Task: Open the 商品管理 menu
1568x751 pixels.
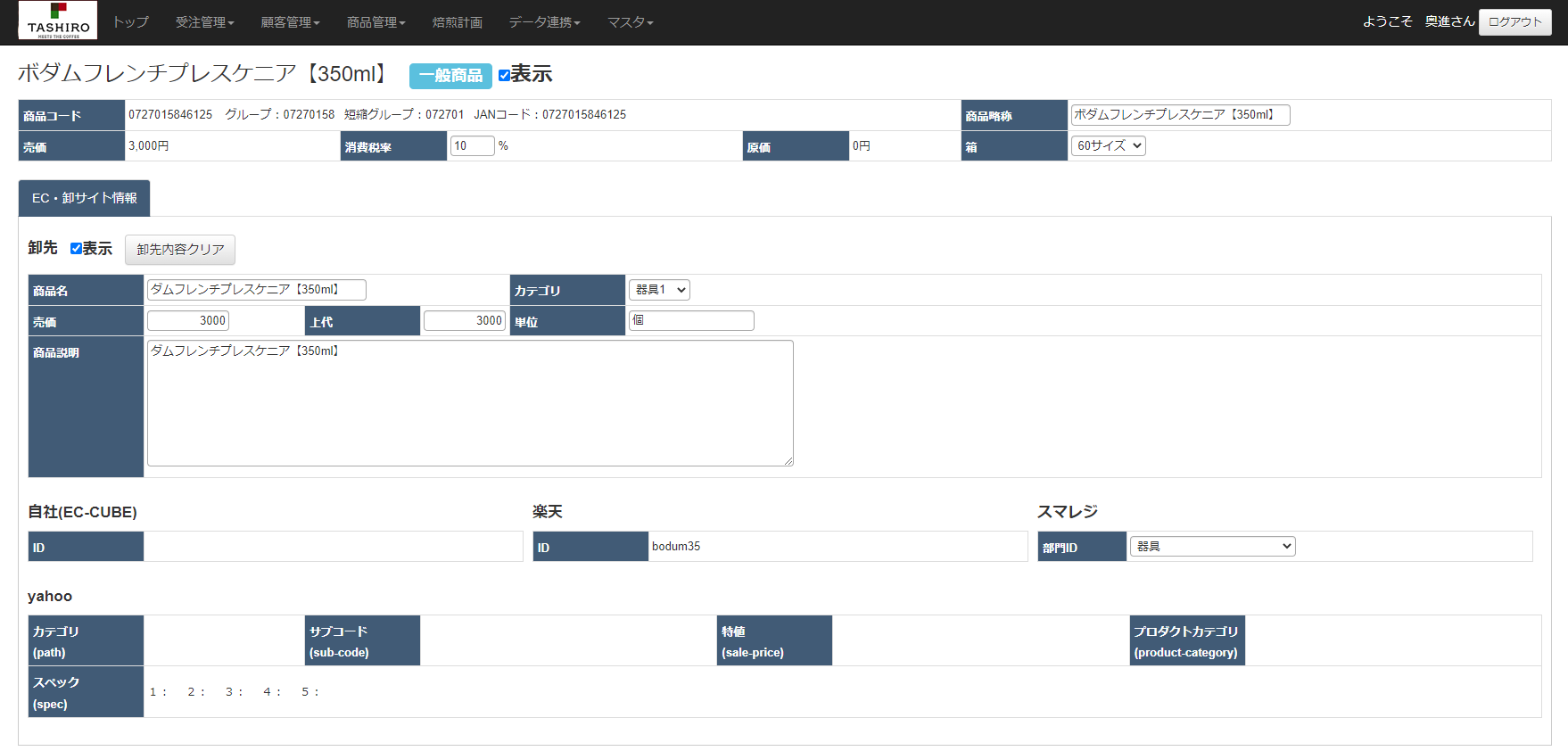Action: point(375,22)
